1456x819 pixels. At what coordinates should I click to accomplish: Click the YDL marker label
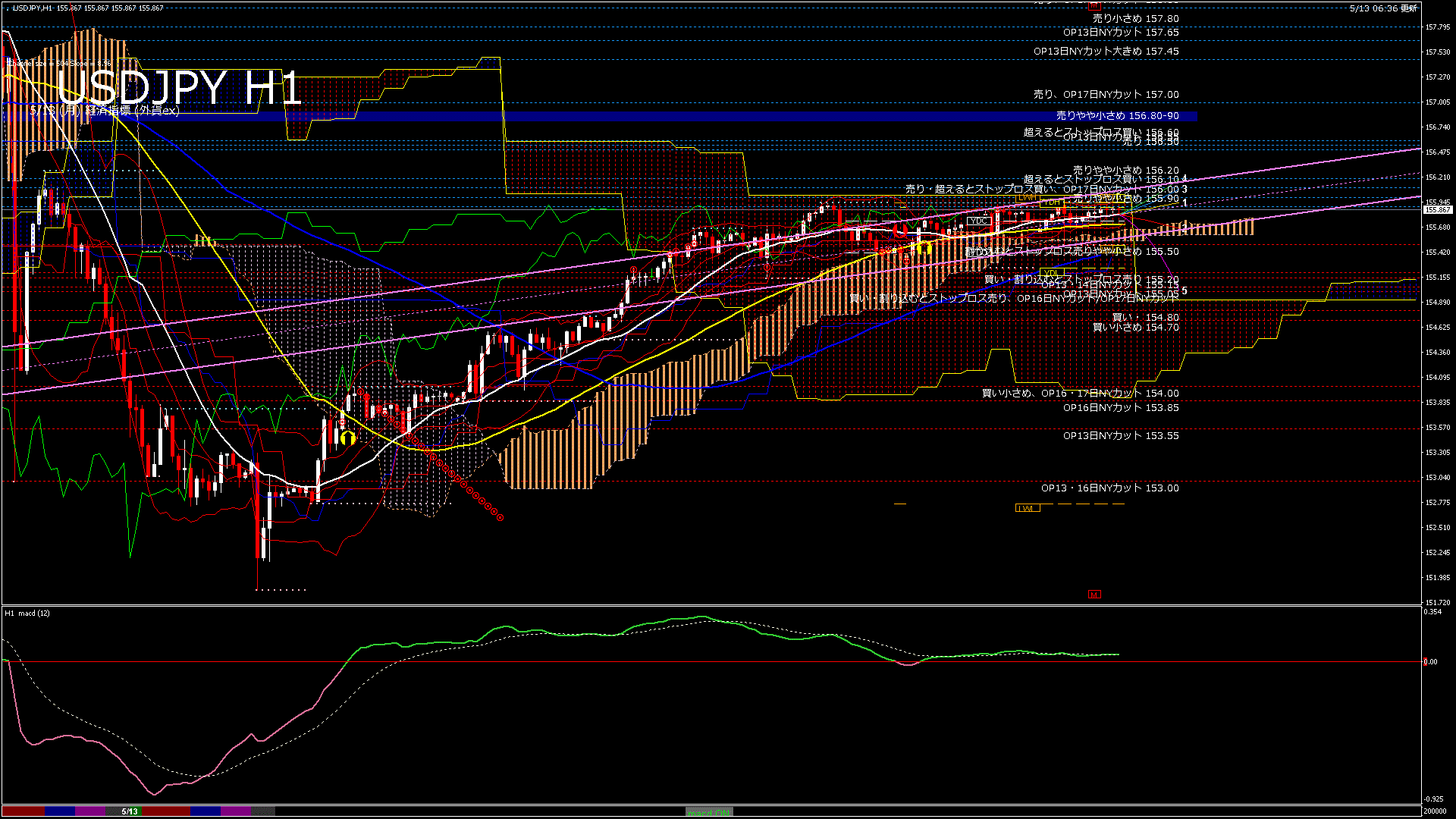pos(1051,273)
